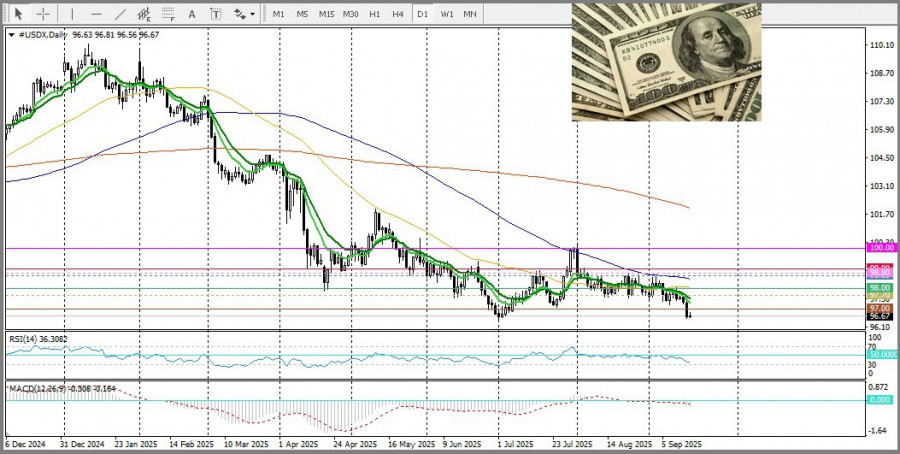Open the arrows objects dropdown
The width and height of the screenshot is (900, 454).
243,14
